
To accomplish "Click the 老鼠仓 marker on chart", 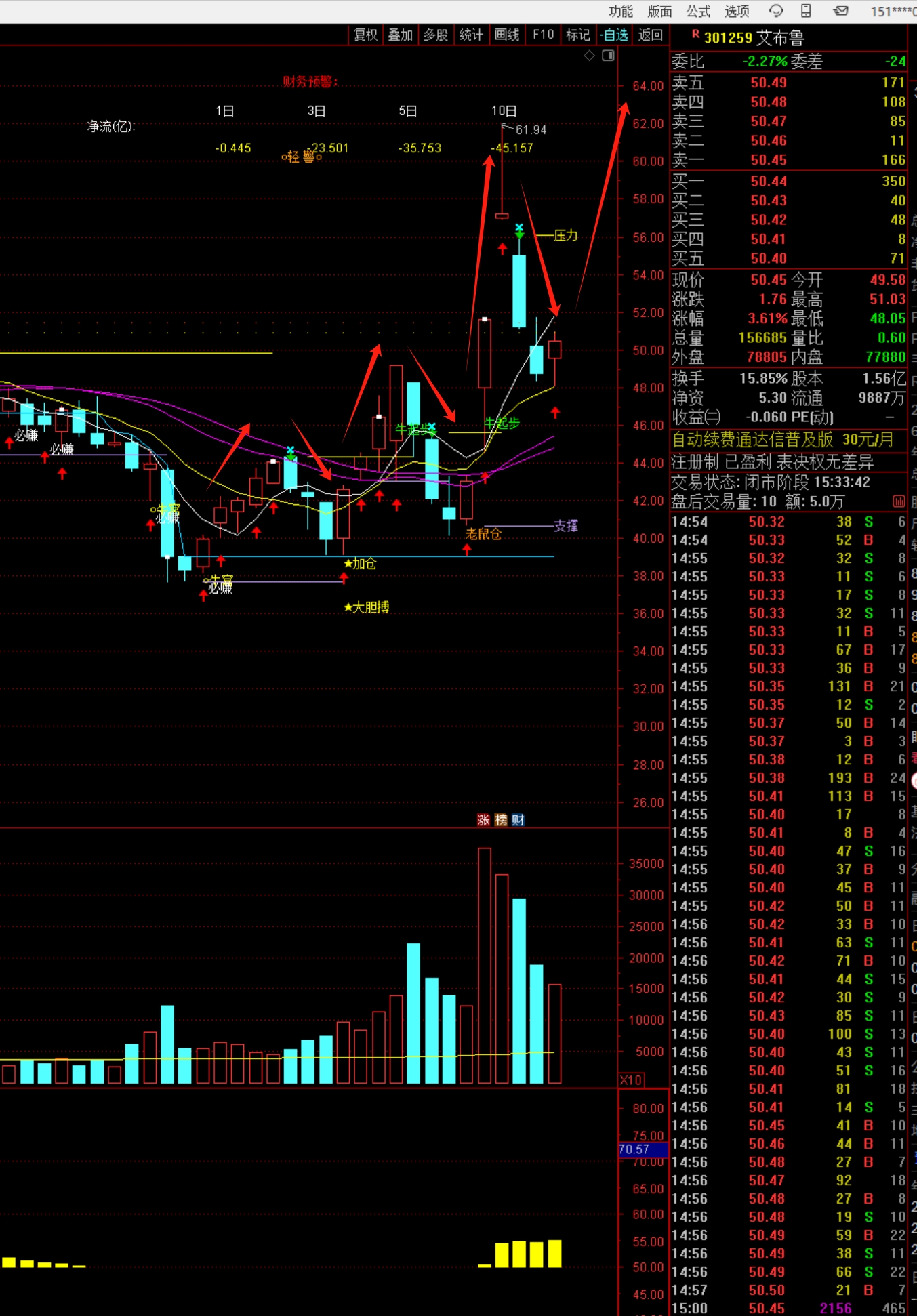I will pyautogui.click(x=483, y=534).
